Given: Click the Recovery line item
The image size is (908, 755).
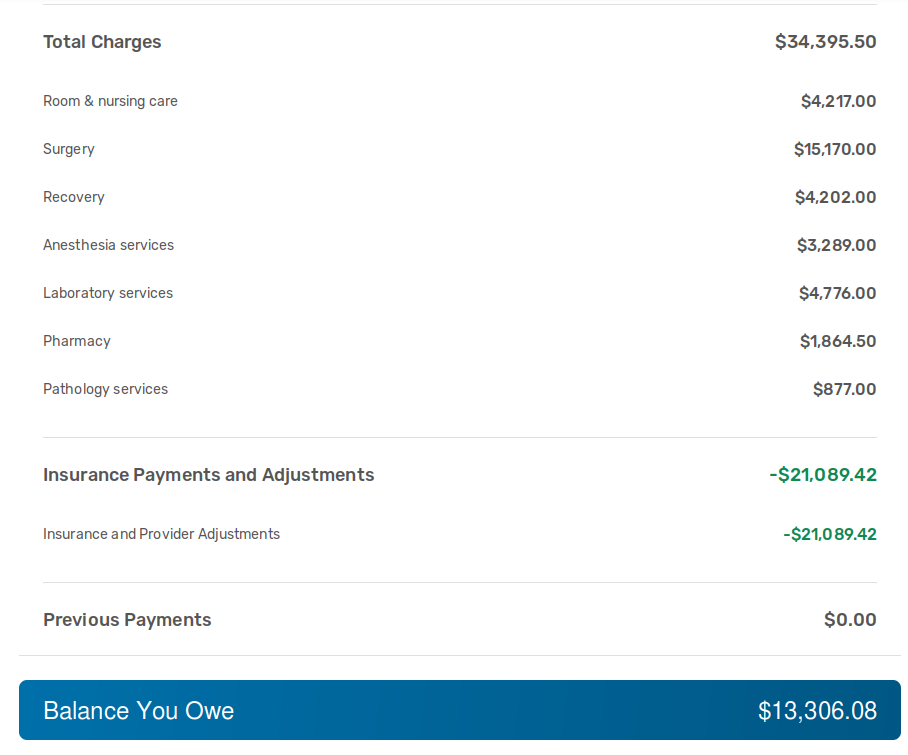Looking at the screenshot, I should click(74, 197).
